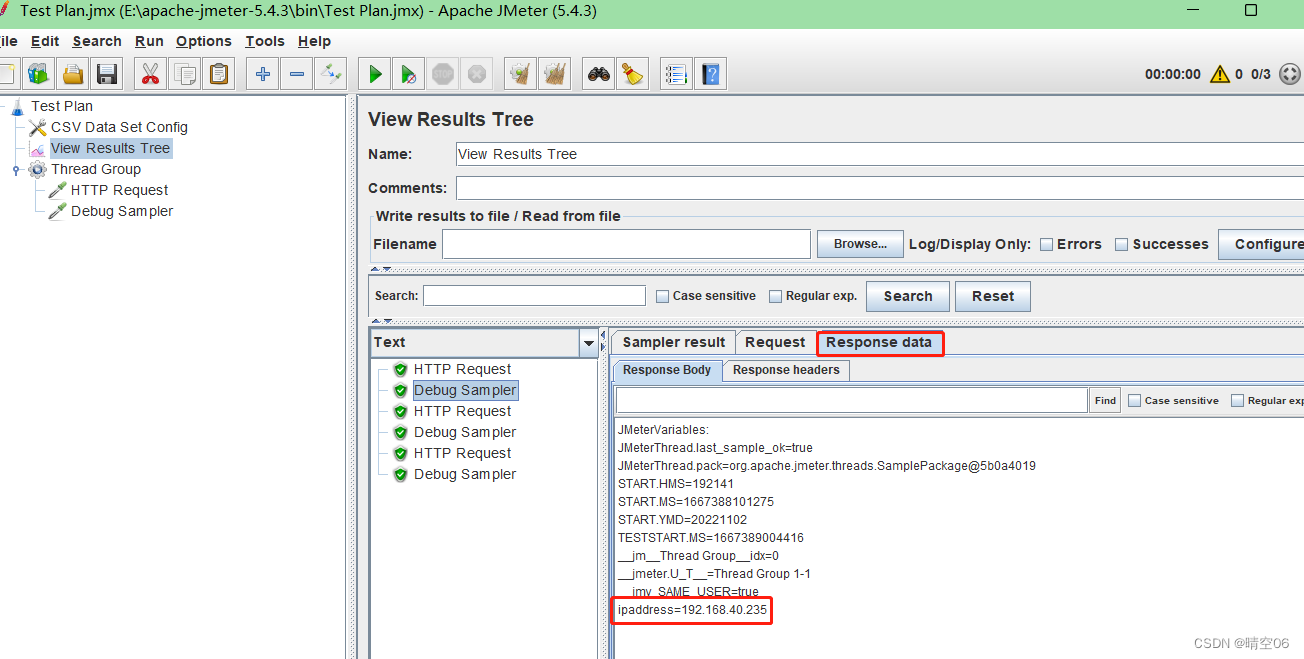This screenshot has height=659, width=1304.
Task: Start the test with green play icon
Action: [375, 74]
